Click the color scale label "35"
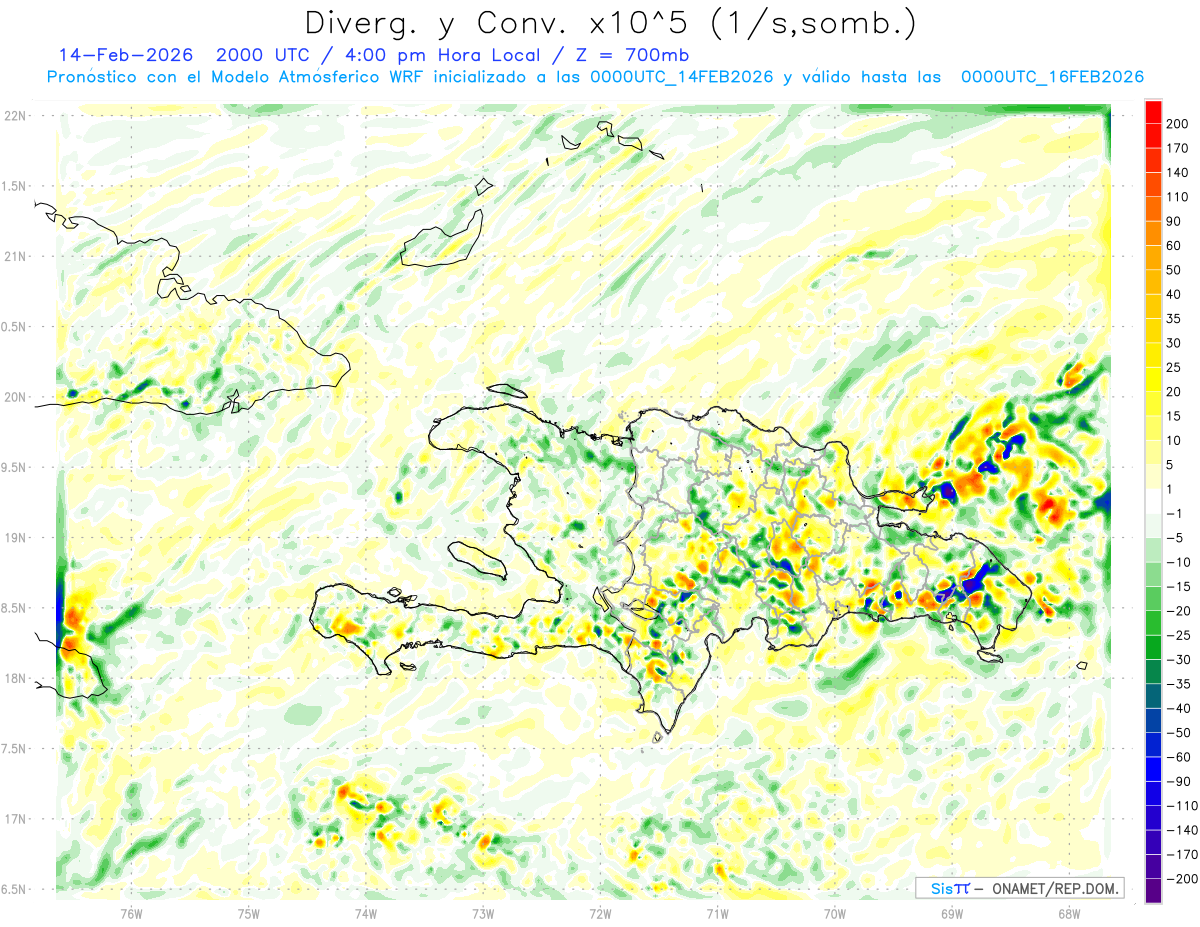Viewport: 1200px width, 927px height. (1174, 319)
